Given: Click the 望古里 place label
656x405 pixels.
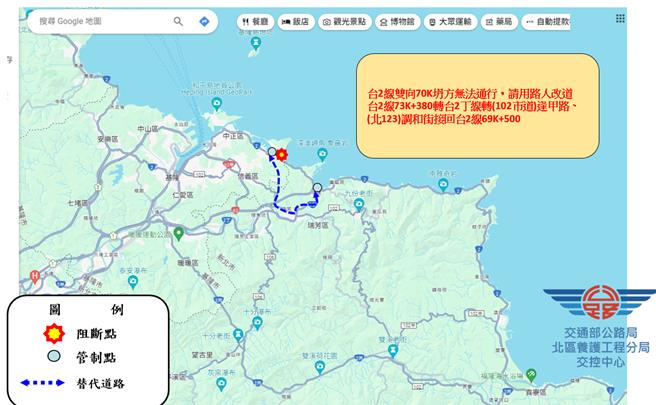Looking at the screenshot, I should pos(202,355).
